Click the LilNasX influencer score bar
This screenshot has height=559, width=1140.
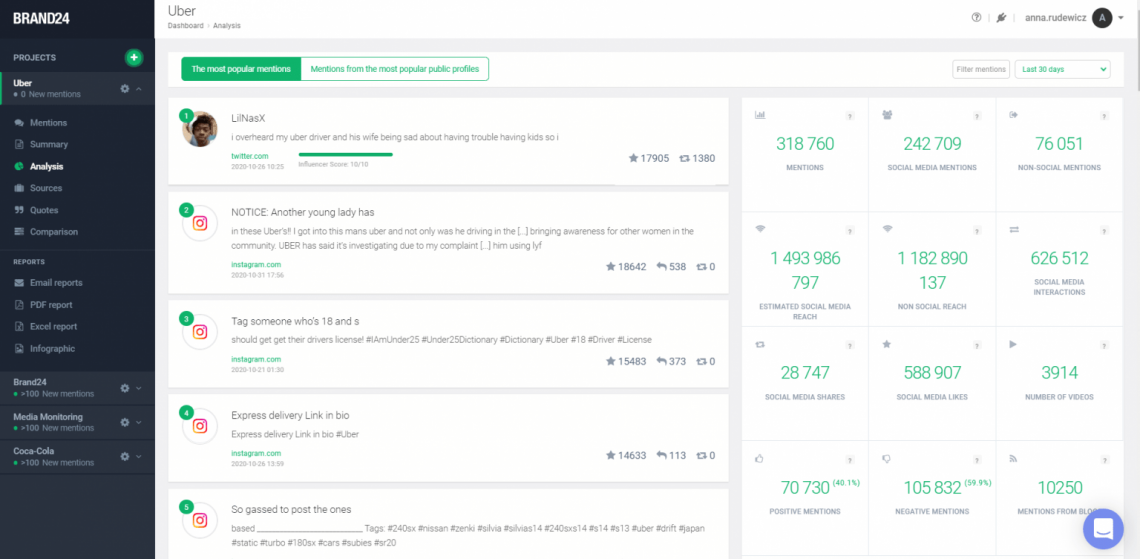[346, 155]
